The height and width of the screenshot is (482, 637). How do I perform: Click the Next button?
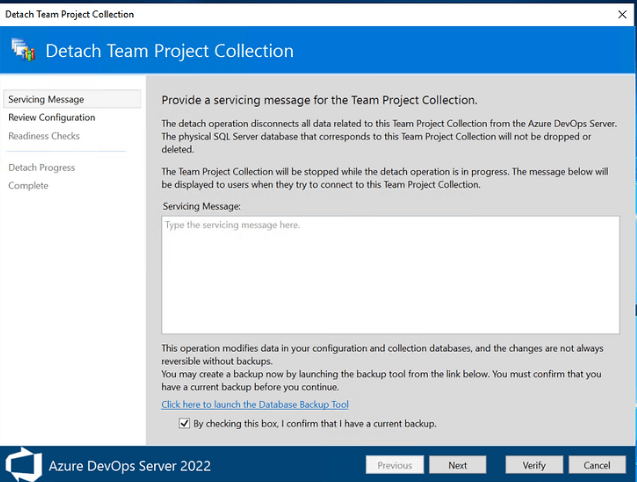tap(457, 465)
